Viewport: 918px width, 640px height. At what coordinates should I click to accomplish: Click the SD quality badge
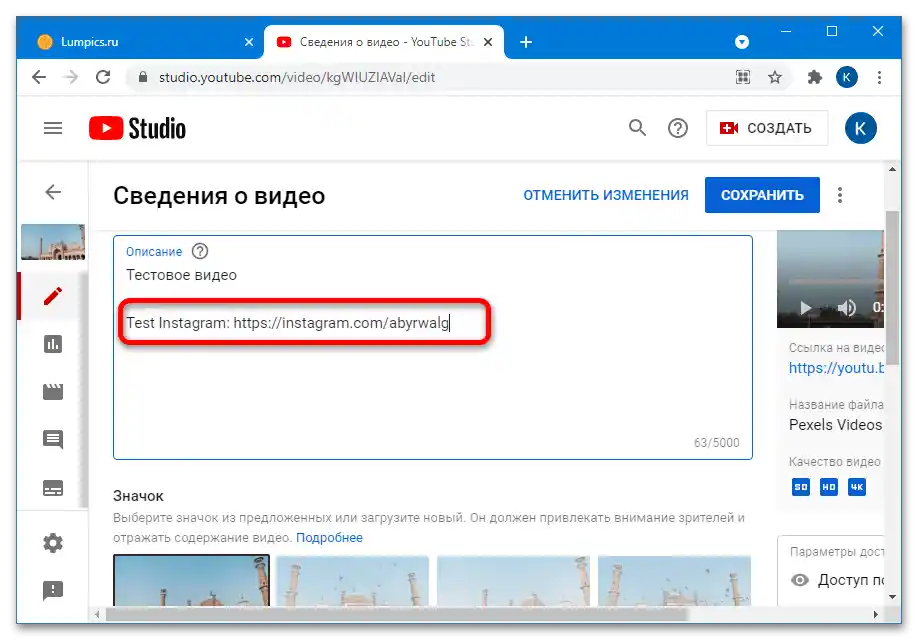pyautogui.click(x=800, y=487)
